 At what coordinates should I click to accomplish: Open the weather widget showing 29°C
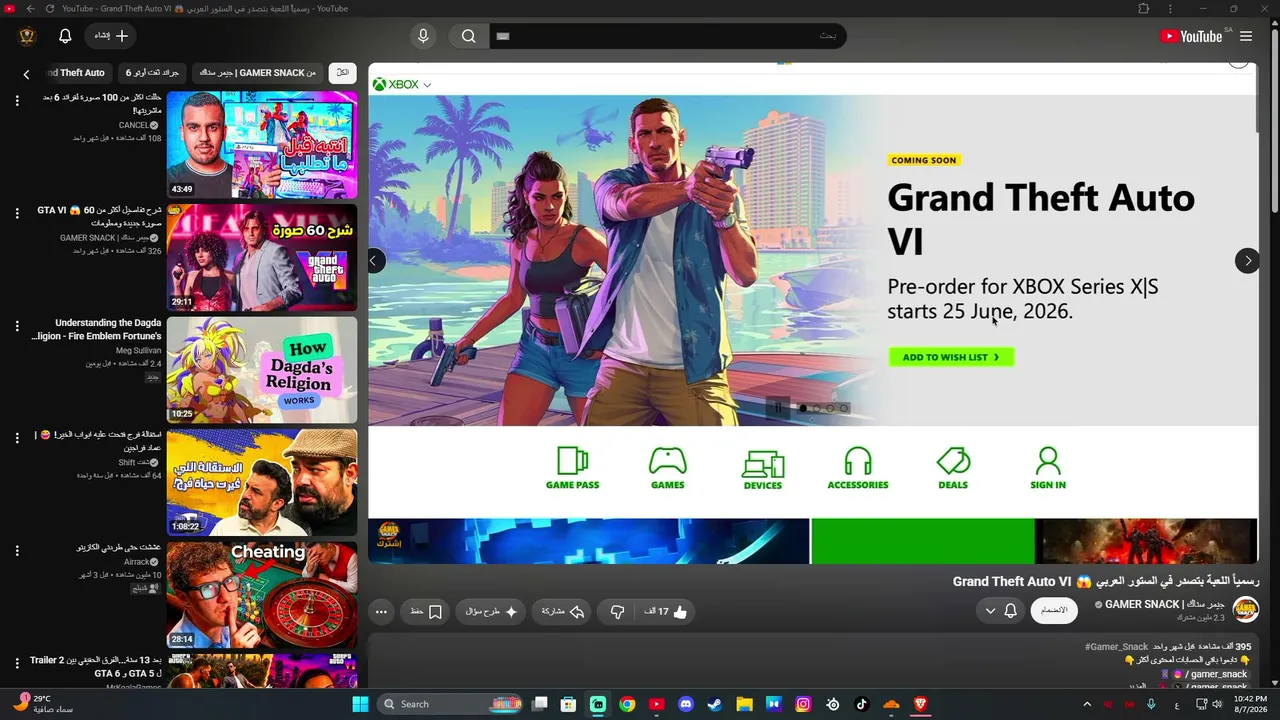tap(45, 704)
